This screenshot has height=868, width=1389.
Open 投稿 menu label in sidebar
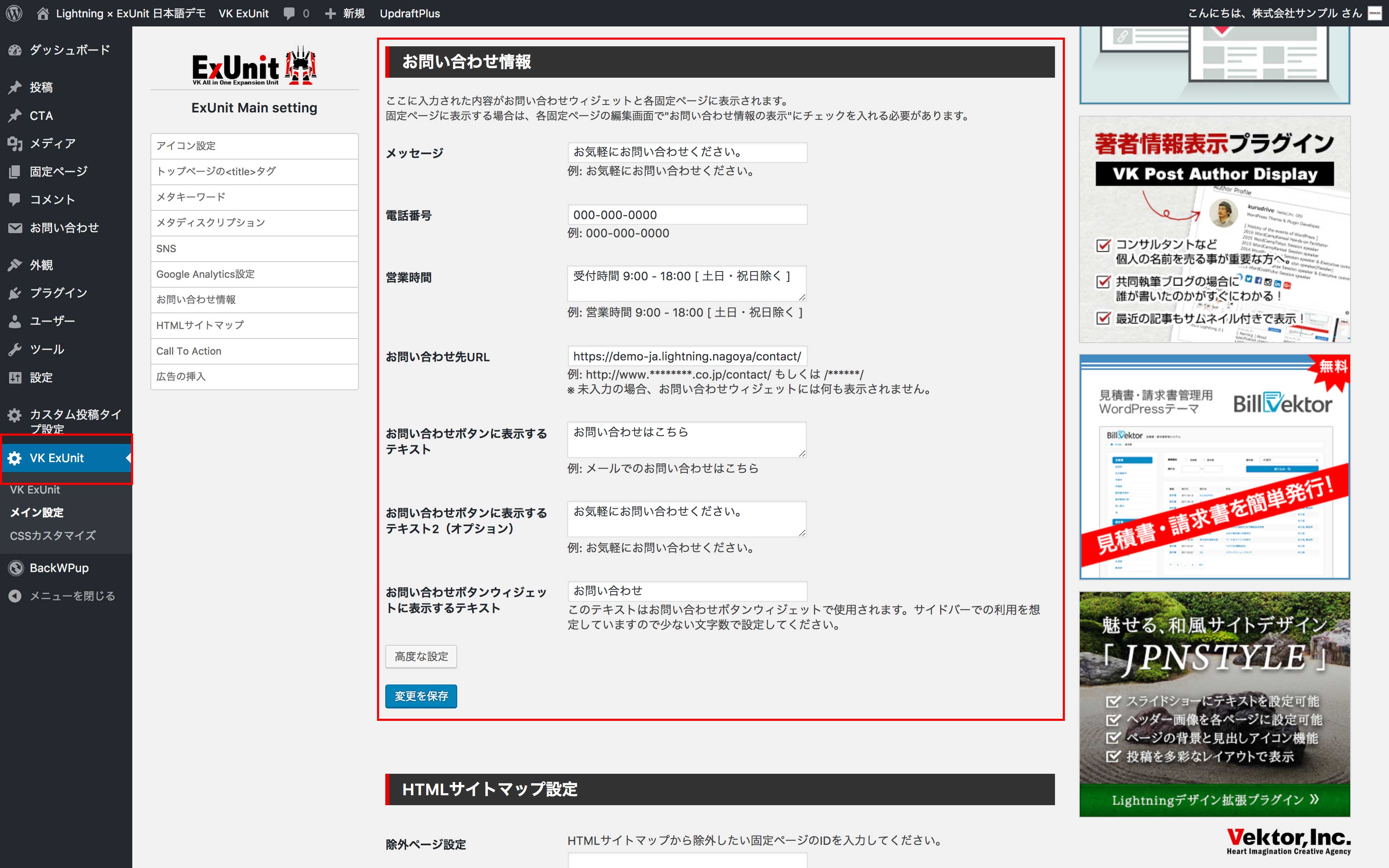pos(41,87)
